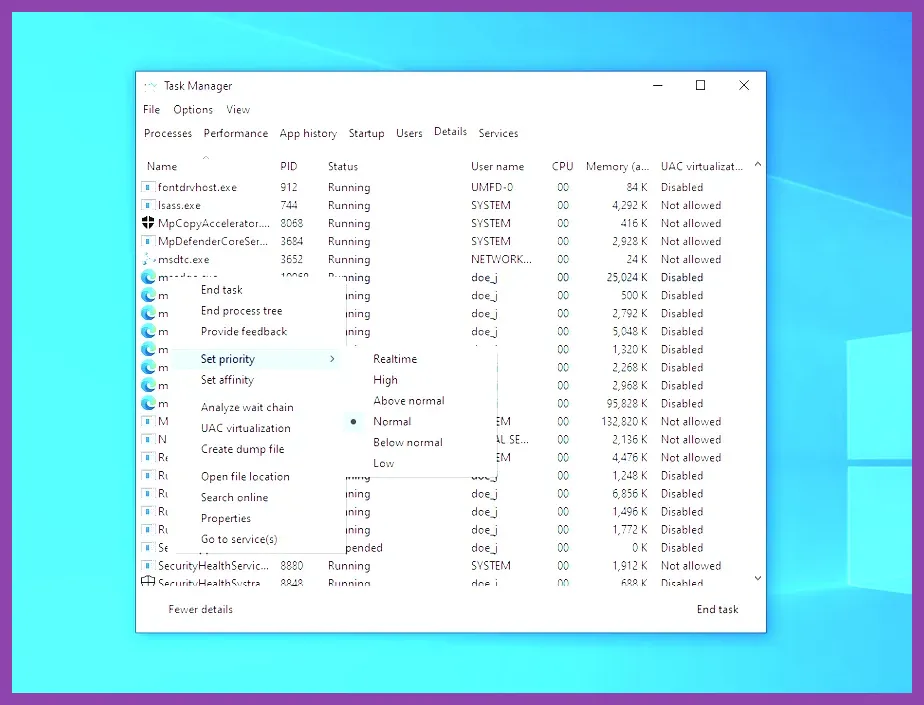The width and height of the screenshot is (924, 705).
Task: Click the End task button at bottom
Action: point(717,610)
